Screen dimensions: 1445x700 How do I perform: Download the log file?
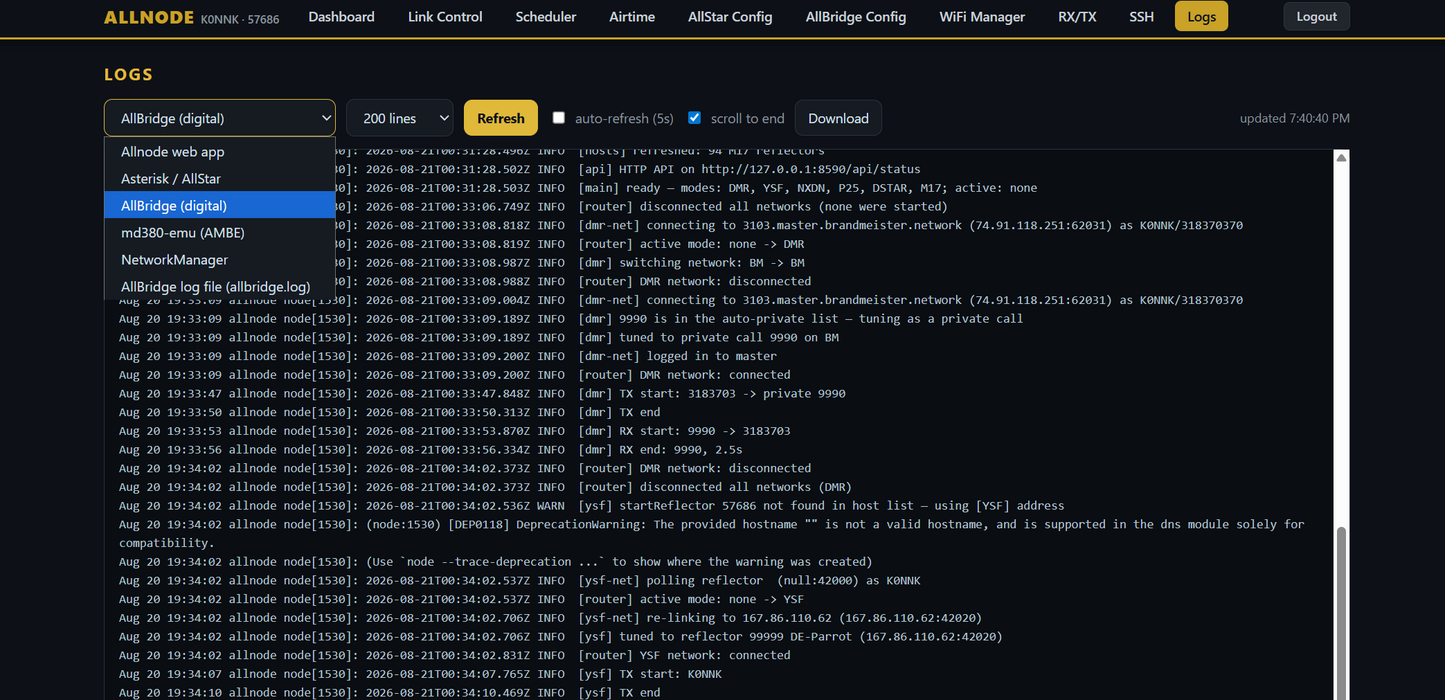(x=838, y=118)
